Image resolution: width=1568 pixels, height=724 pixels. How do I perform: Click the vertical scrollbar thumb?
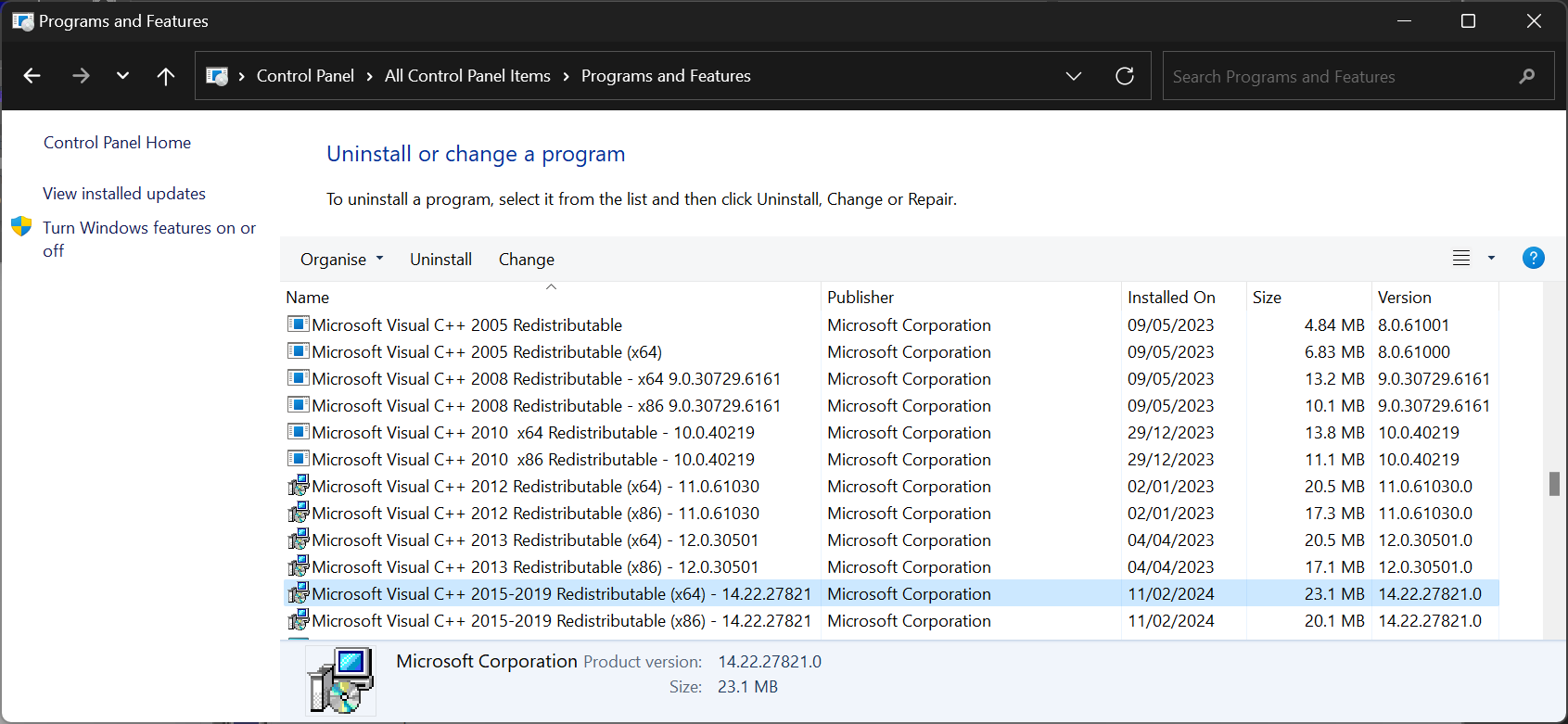pyautogui.click(x=1554, y=483)
